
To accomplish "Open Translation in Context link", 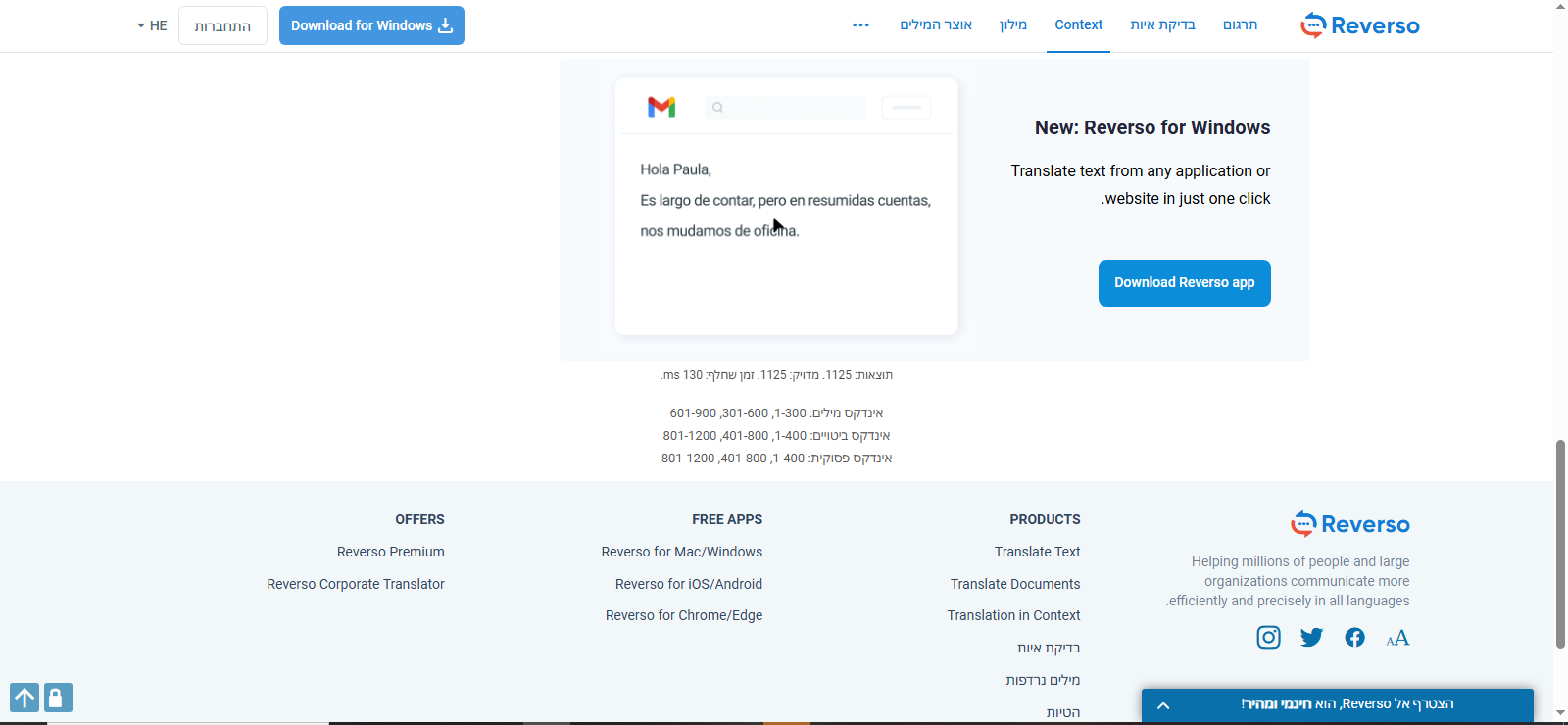I will coord(1013,615).
